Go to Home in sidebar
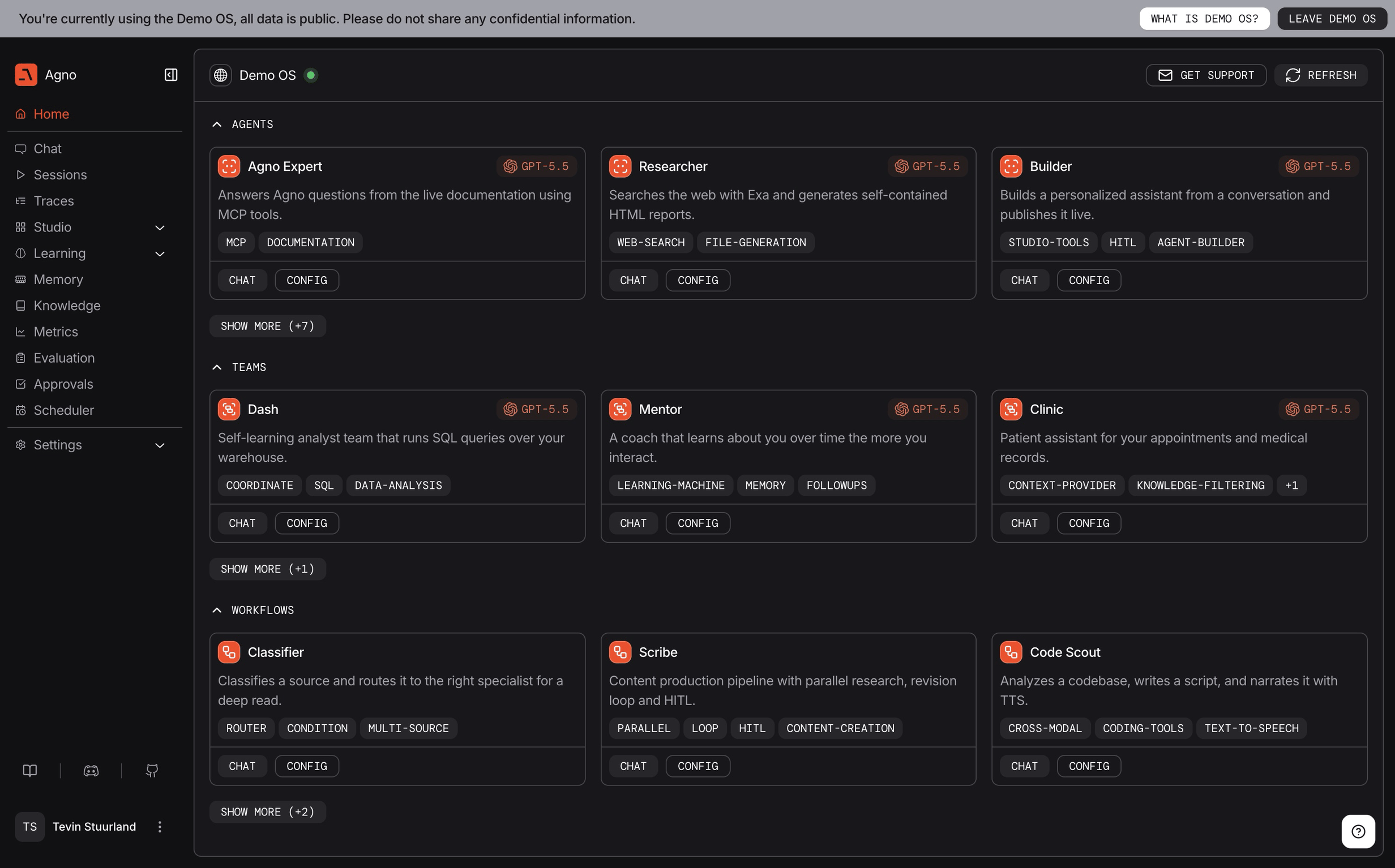The height and width of the screenshot is (868, 1395). click(95, 114)
